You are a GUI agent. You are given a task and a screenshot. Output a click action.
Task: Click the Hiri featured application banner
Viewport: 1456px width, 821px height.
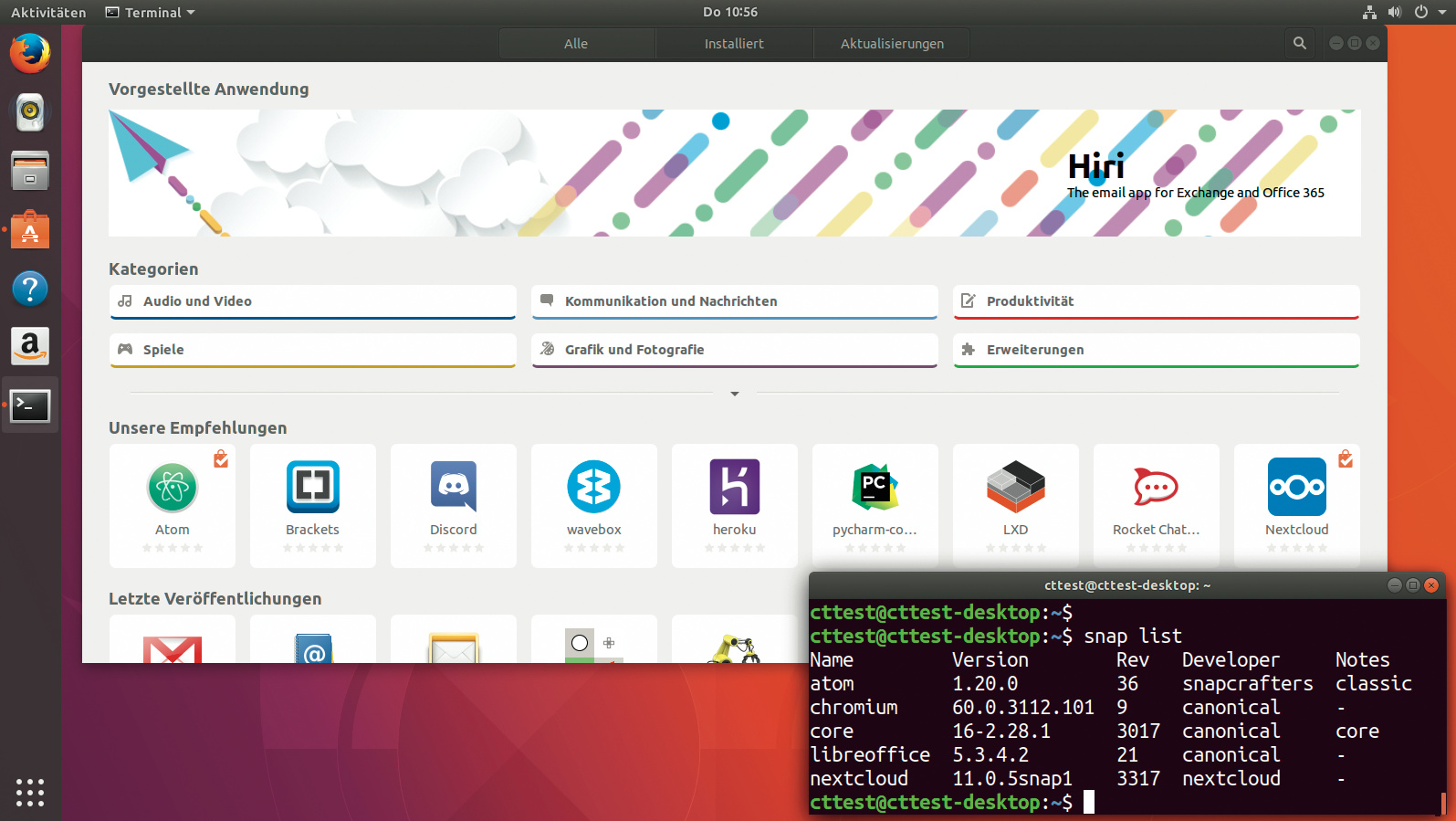click(x=734, y=173)
